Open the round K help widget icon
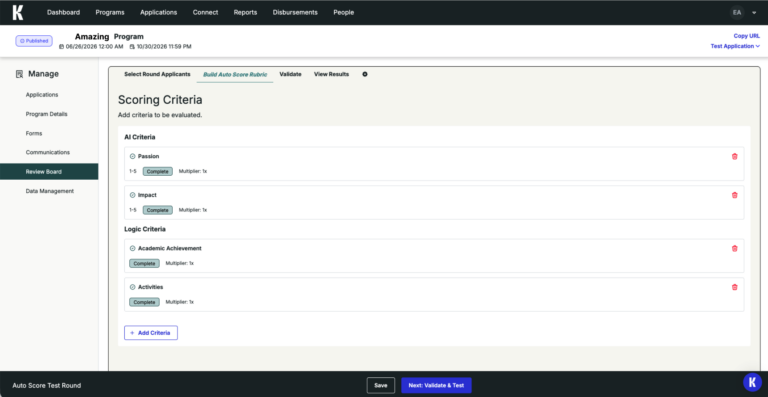The height and width of the screenshot is (397, 768). click(752, 382)
